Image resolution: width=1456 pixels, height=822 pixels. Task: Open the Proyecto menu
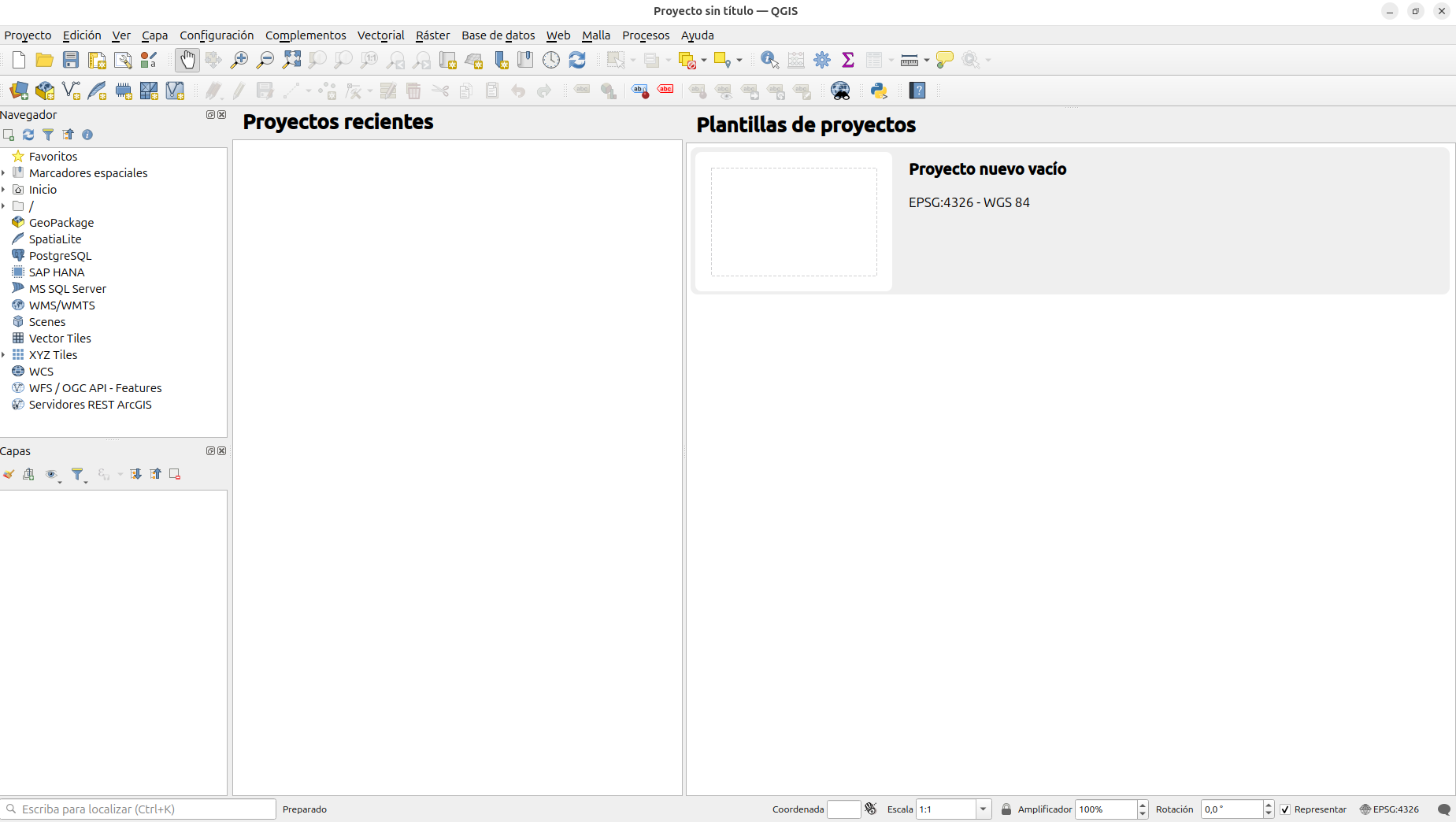[28, 35]
